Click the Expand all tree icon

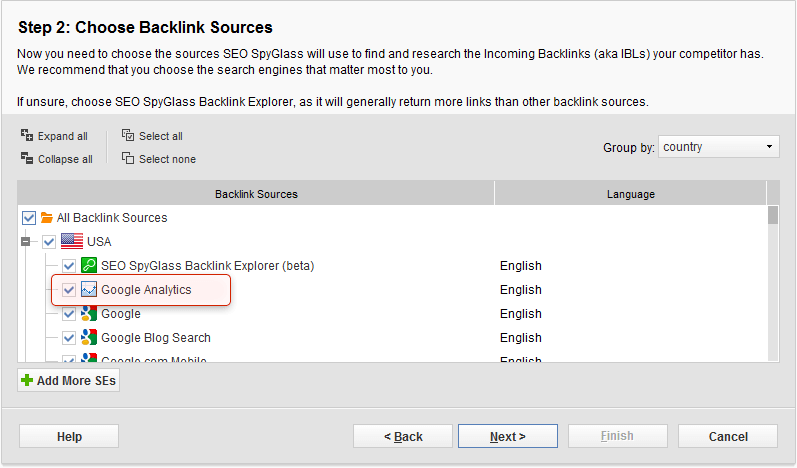click(27, 135)
